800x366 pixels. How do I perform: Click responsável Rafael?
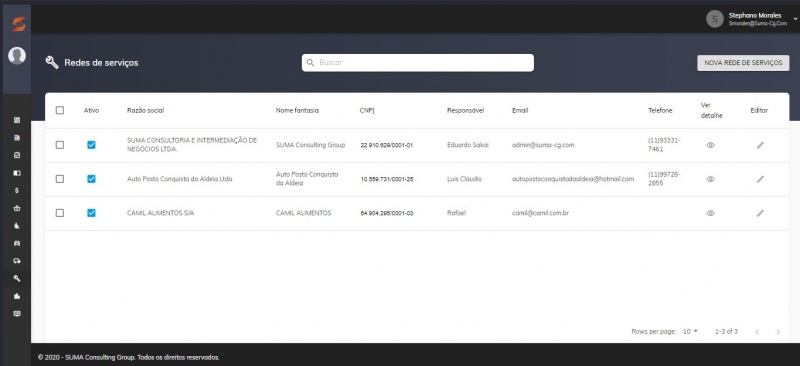[456, 213]
